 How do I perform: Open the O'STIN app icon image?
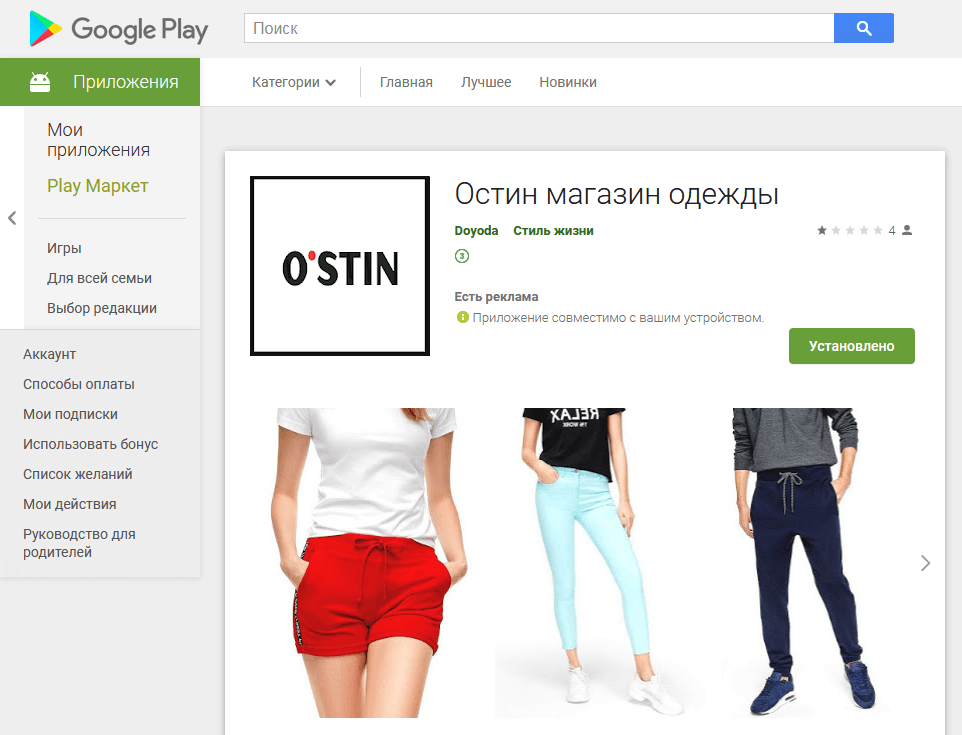[340, 266]
